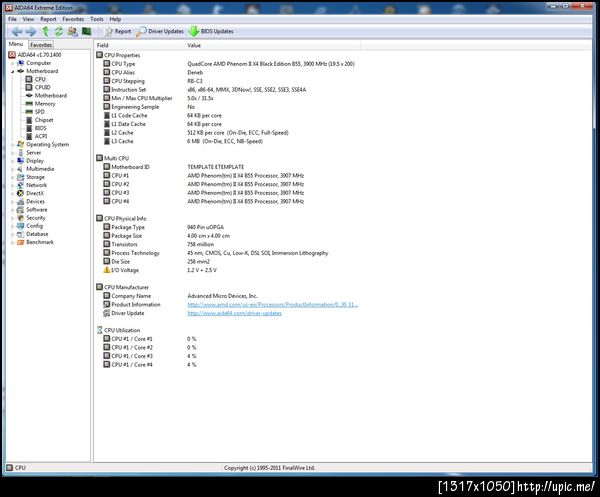The height and width of the screenshot is (497, 600).
Task: Select the CPU #1 / Core #3 row
Action: [150, 356]
